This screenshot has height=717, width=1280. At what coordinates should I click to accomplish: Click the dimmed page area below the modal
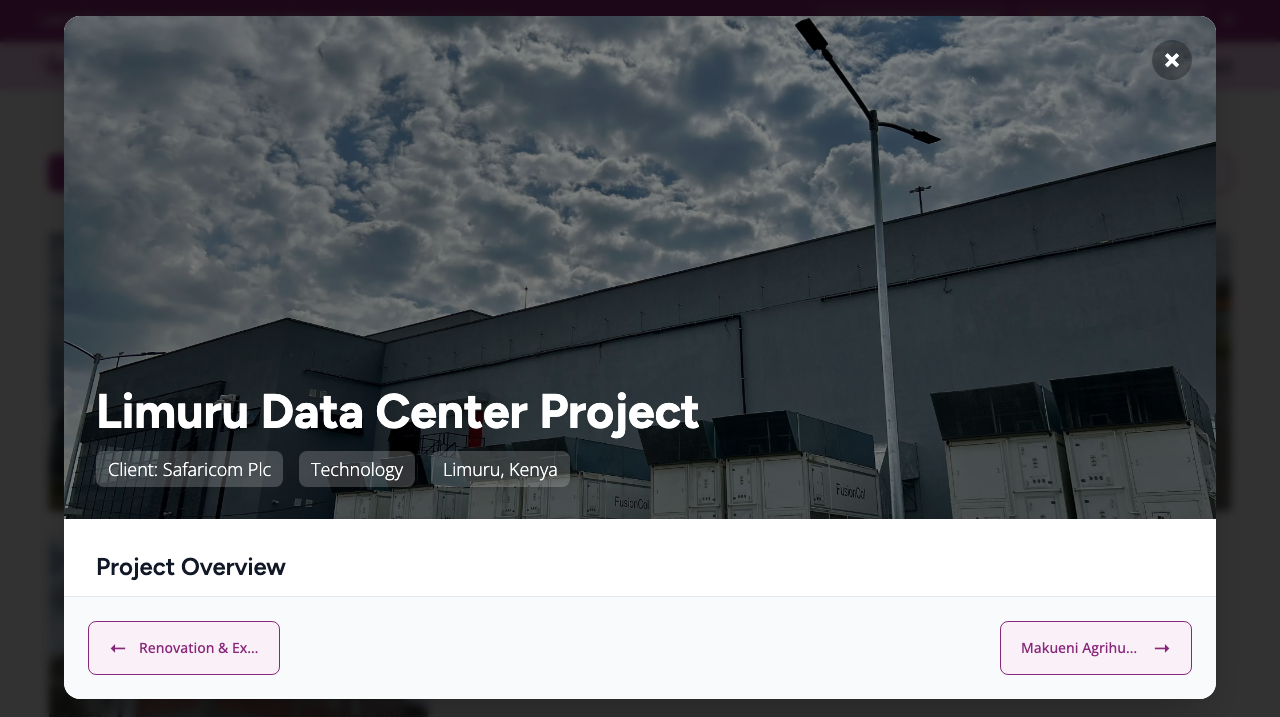pos(640,708)
